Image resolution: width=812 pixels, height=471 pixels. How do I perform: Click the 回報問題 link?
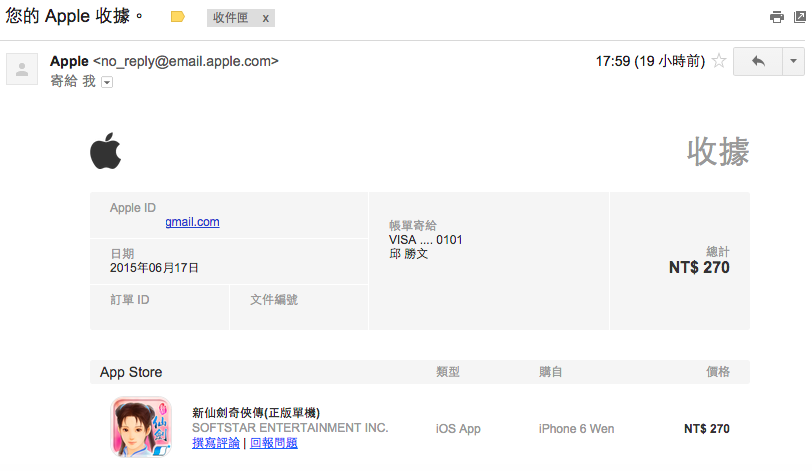click(273, 443)
